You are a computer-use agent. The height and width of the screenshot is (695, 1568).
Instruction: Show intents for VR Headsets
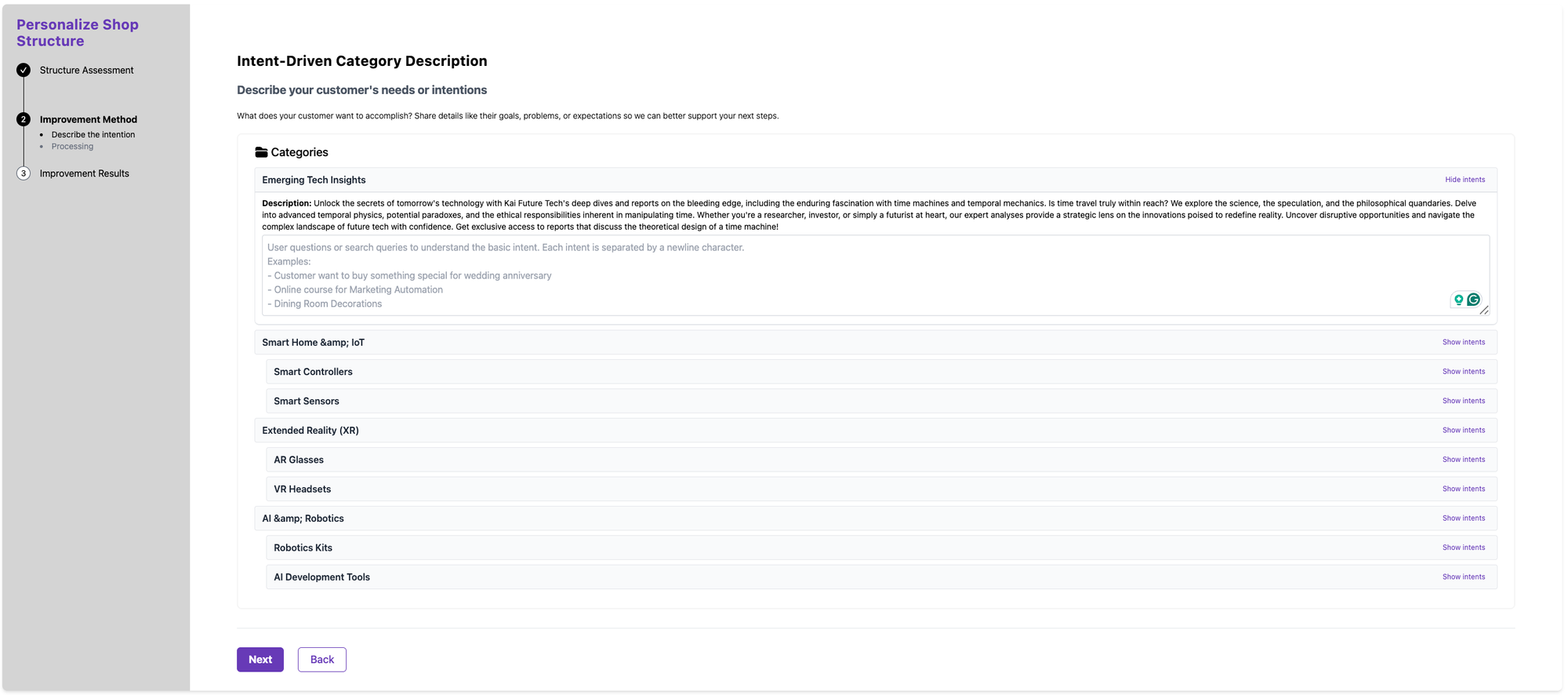pyautogui.click(x=1463, y=489)
